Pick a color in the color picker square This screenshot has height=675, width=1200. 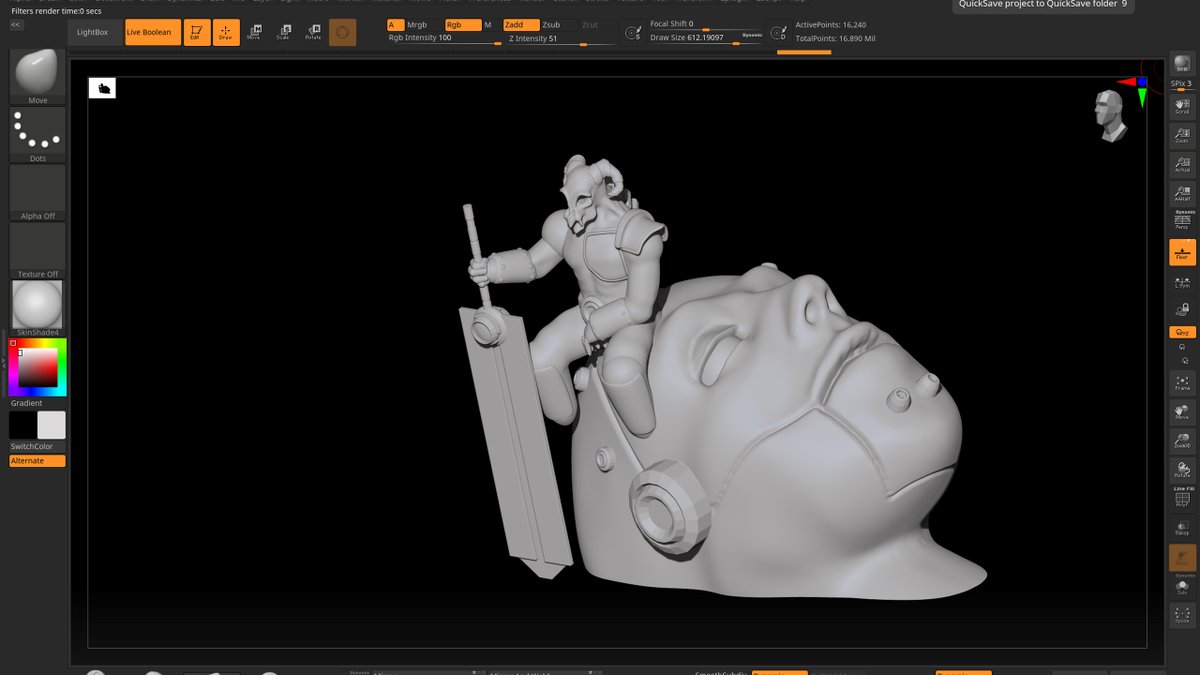38,367
